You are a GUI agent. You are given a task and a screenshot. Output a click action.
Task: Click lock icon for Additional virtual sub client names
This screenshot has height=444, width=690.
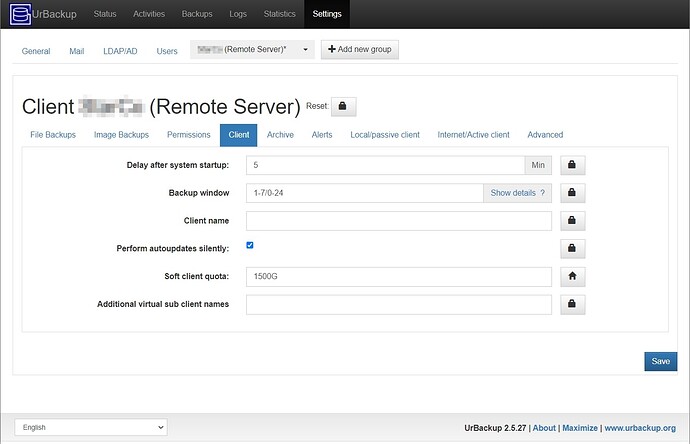[x=573, y=304]
